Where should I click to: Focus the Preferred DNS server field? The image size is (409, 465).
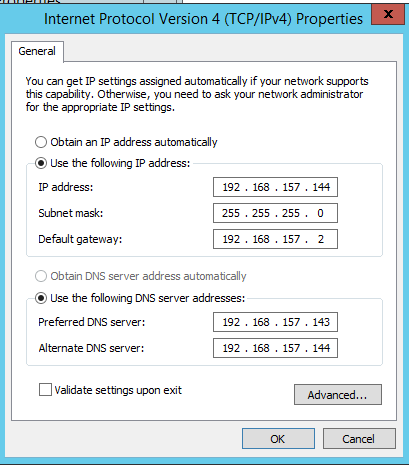click(x=275, y=322)
